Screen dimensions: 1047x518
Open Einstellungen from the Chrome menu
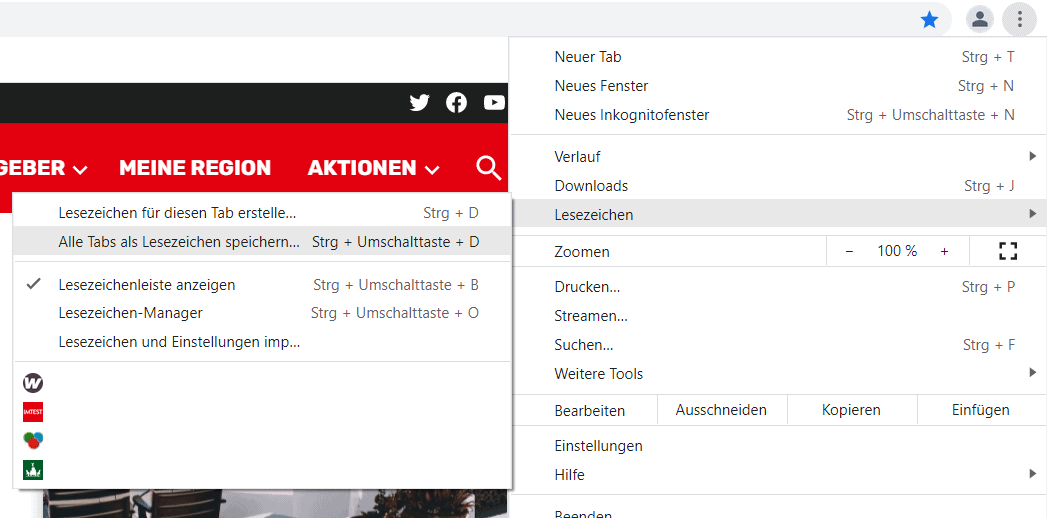pyautogui.click(x=778, y=445)
